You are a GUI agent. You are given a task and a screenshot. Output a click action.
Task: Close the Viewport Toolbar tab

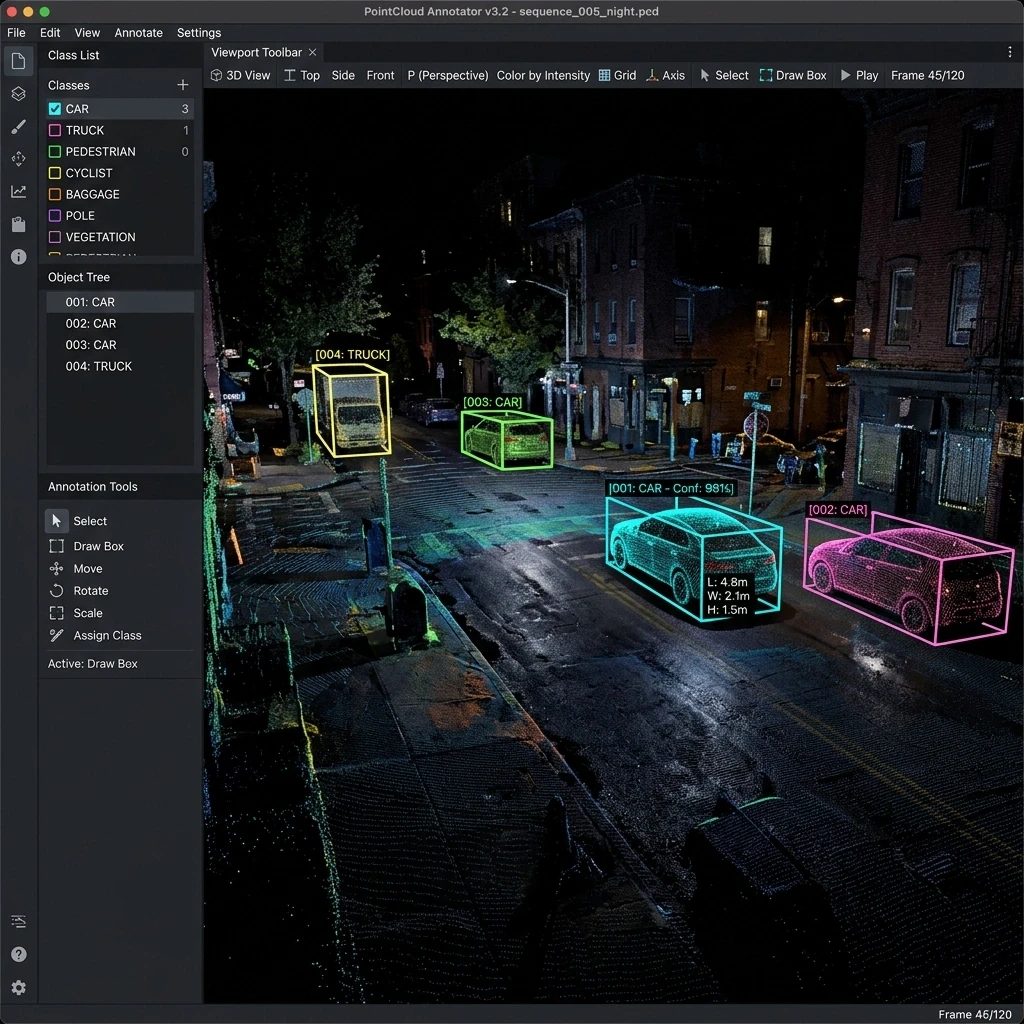[312, 52]
